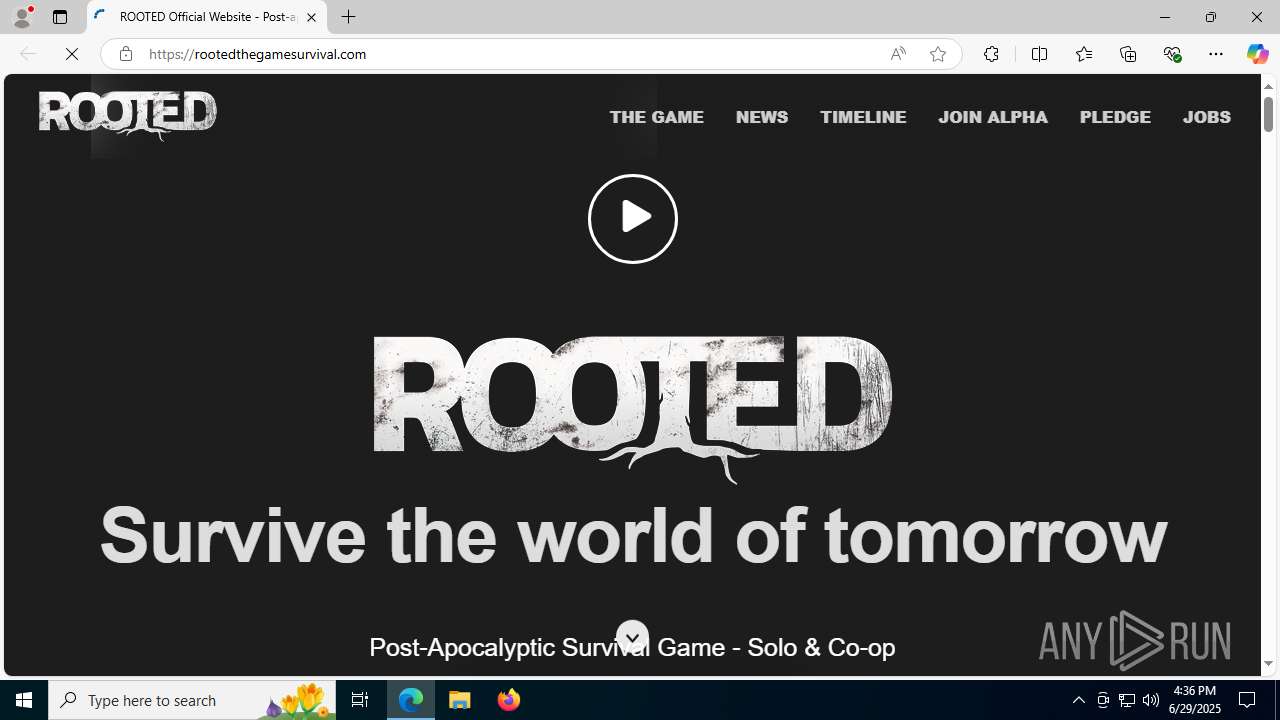Click the page vertical scrollbar thumb
Screen dimensions: 1280x720
coord(1268,112)
